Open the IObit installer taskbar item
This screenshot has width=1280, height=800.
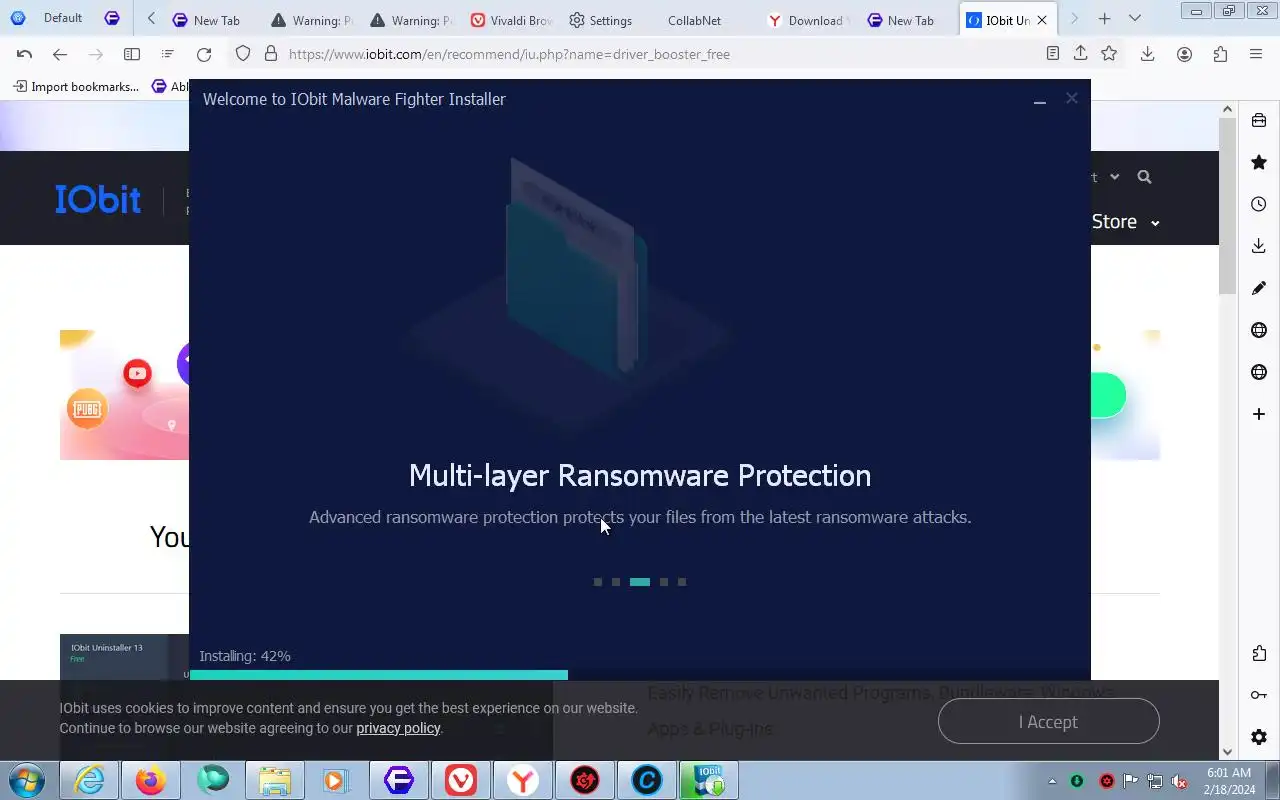[709, 780]
